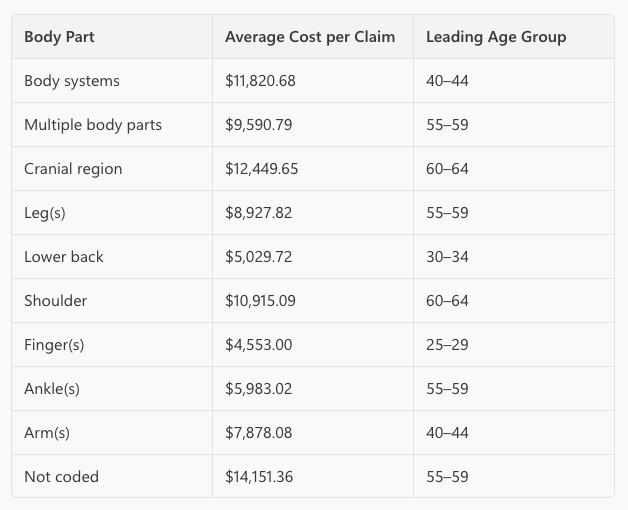This screenshot has width=628, height=510.
Task: Click the Cranial region row label
Action: tap(73, 169)
